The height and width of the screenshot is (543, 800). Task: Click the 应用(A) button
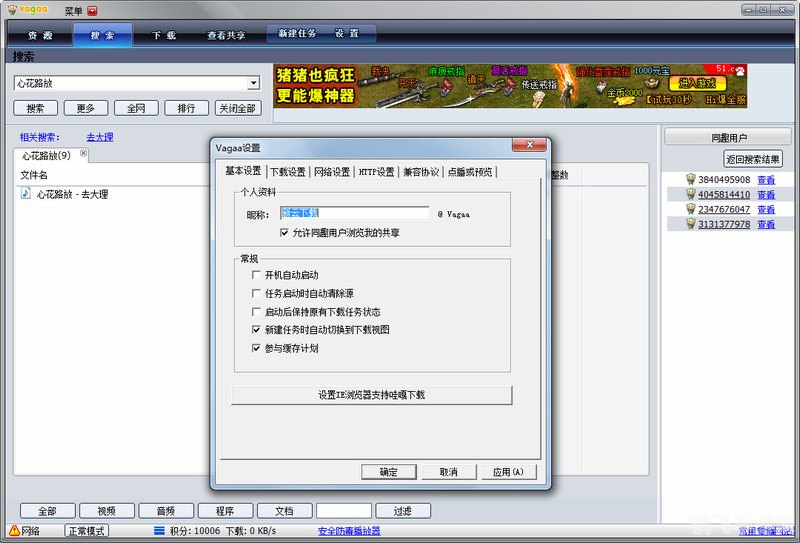(x=508, y=472)
